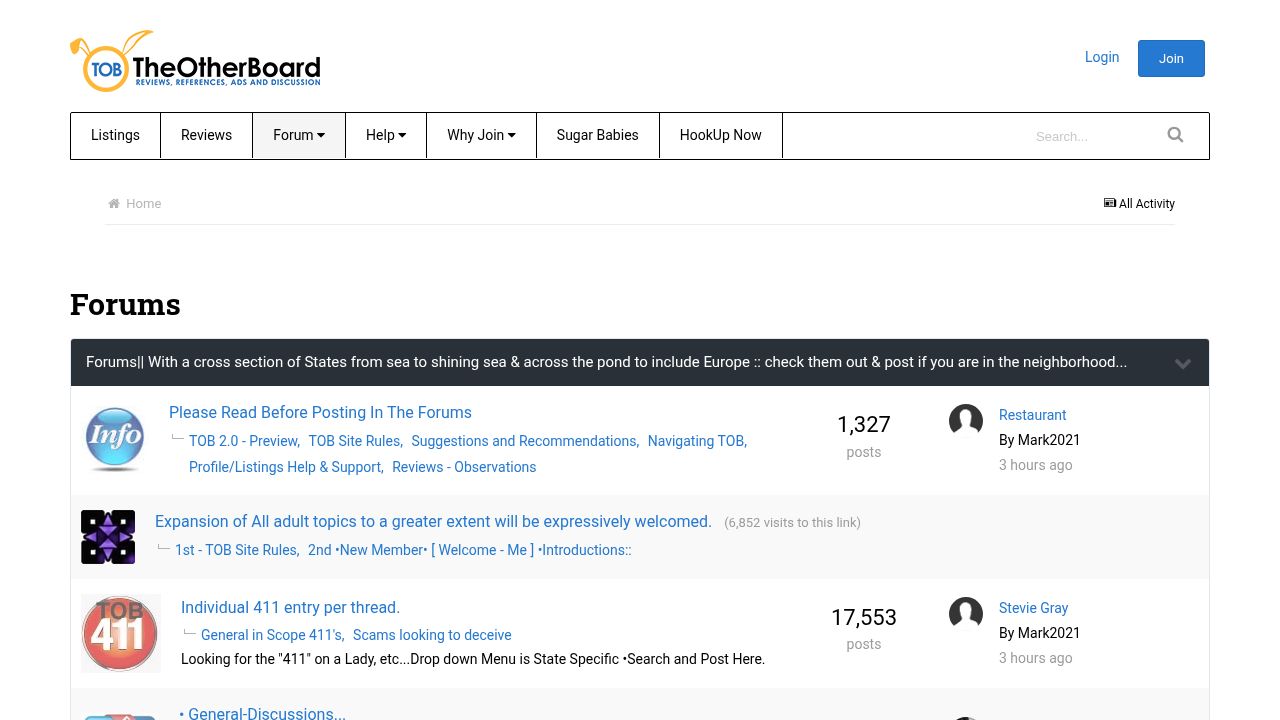Select Sugar Babies in navigation bar

598,135
